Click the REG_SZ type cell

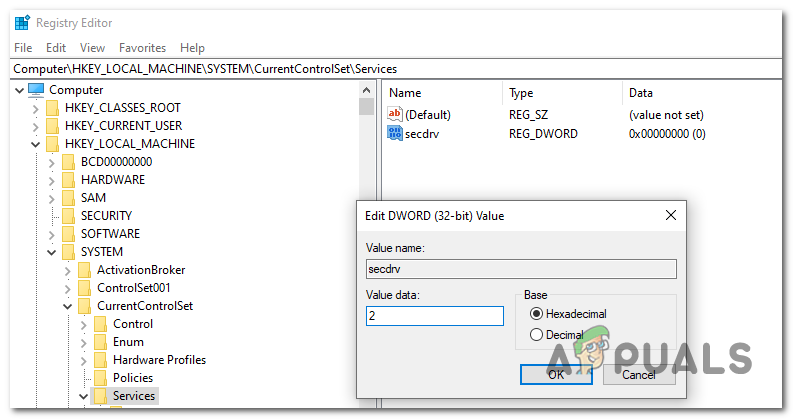coord(528,115)
